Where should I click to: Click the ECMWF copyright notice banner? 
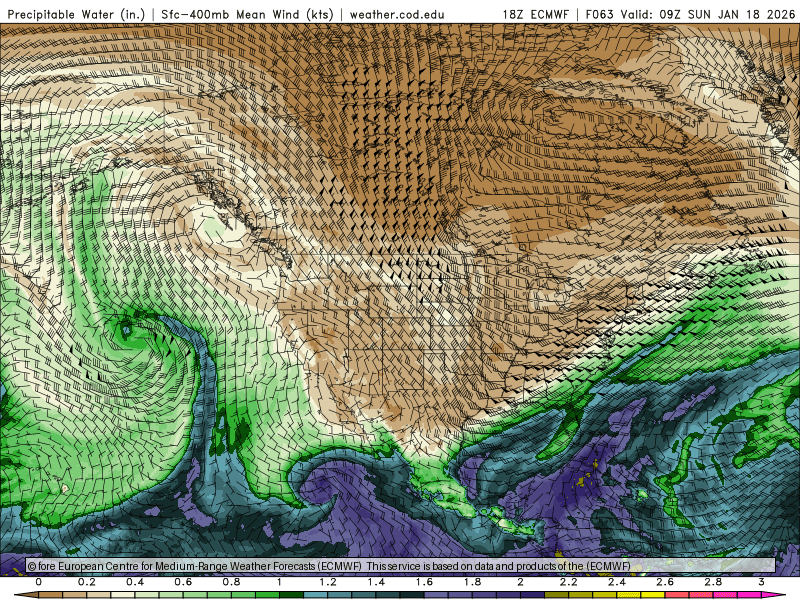[x=401, y=566]
